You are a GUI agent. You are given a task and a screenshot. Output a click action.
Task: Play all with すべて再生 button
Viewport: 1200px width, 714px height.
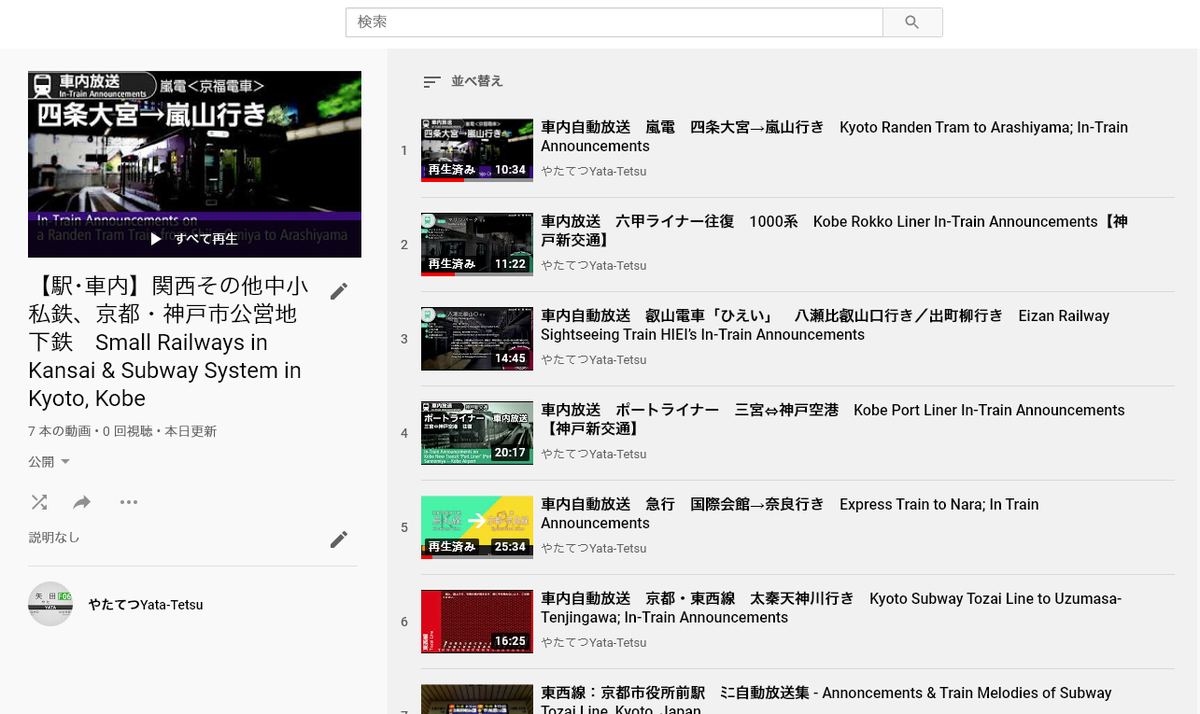tap(194, 239)
